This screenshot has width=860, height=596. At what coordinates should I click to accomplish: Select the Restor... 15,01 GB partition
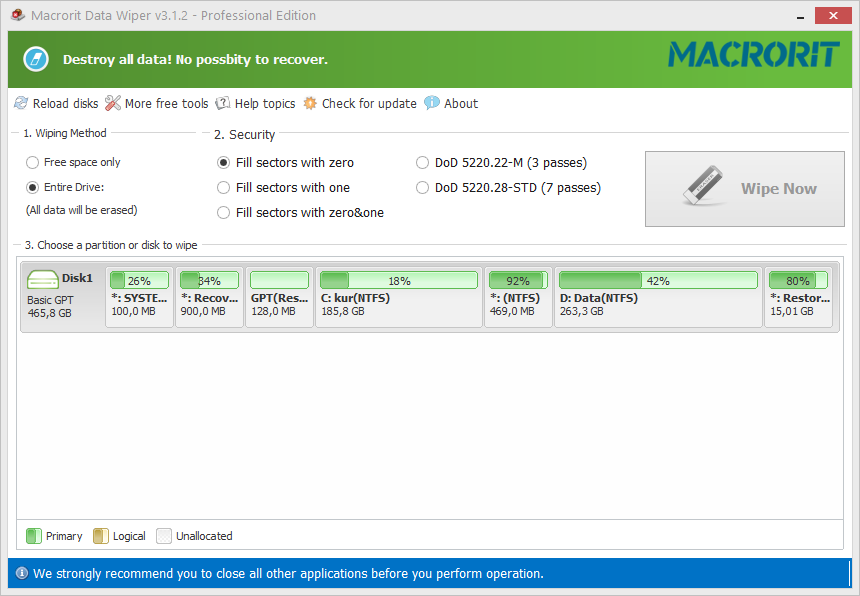click(799, 297)
